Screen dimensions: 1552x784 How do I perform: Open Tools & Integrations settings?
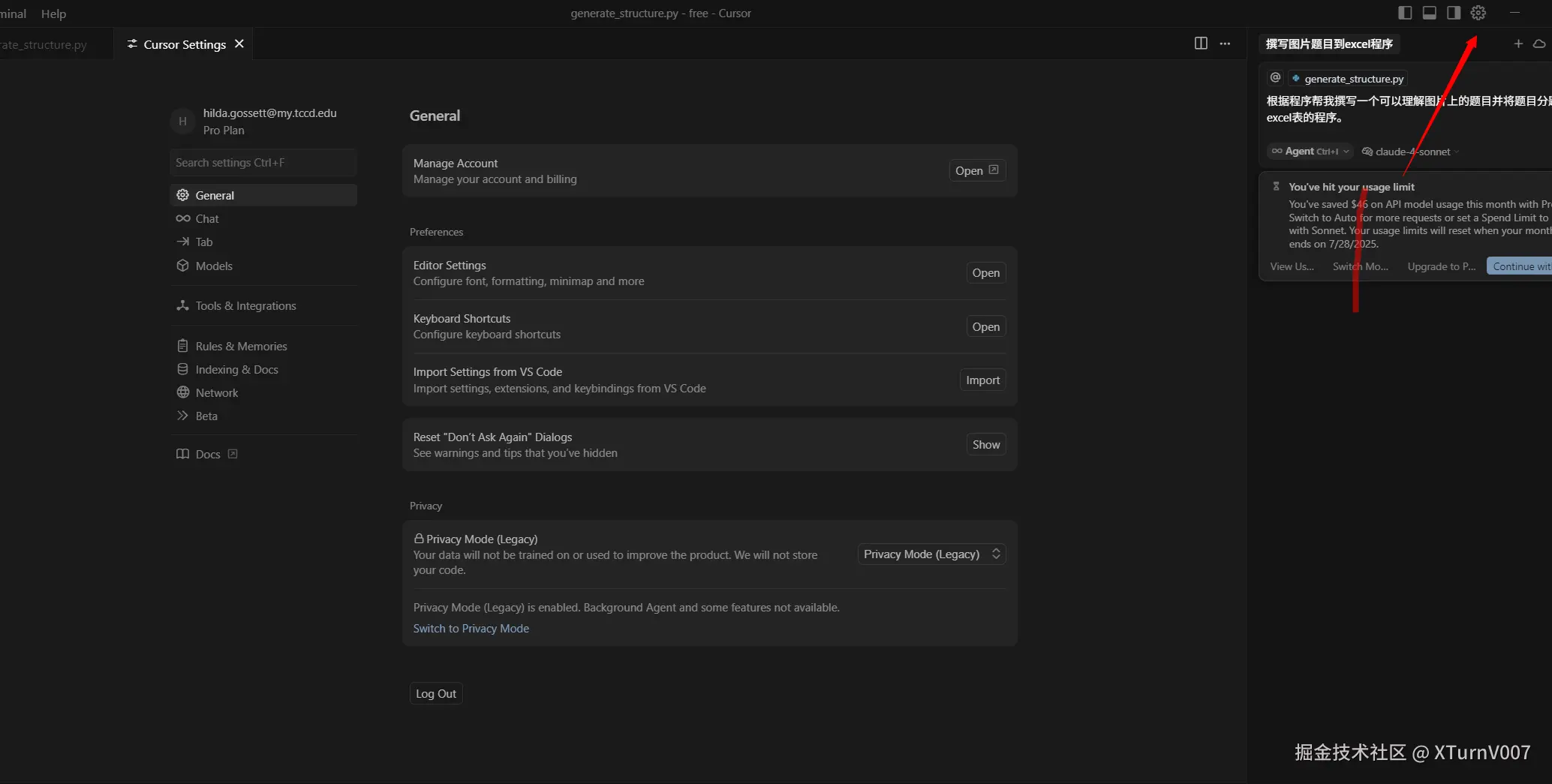click(245, 305)
